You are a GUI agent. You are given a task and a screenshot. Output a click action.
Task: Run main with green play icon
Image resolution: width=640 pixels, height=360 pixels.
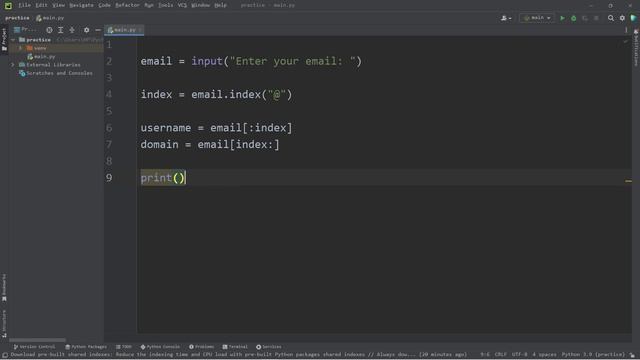point(562,18)
